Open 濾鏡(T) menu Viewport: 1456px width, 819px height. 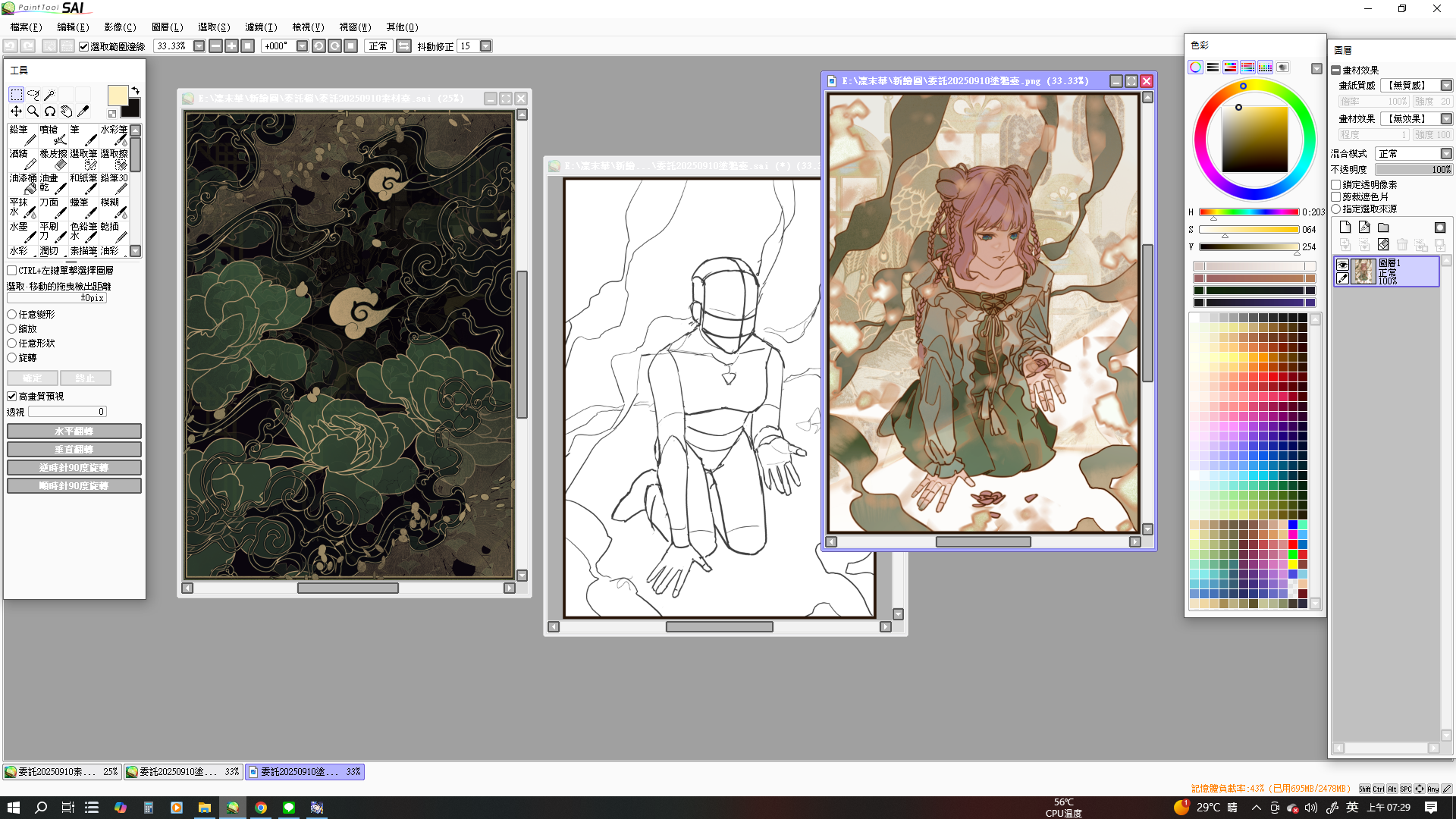(261, 27)
